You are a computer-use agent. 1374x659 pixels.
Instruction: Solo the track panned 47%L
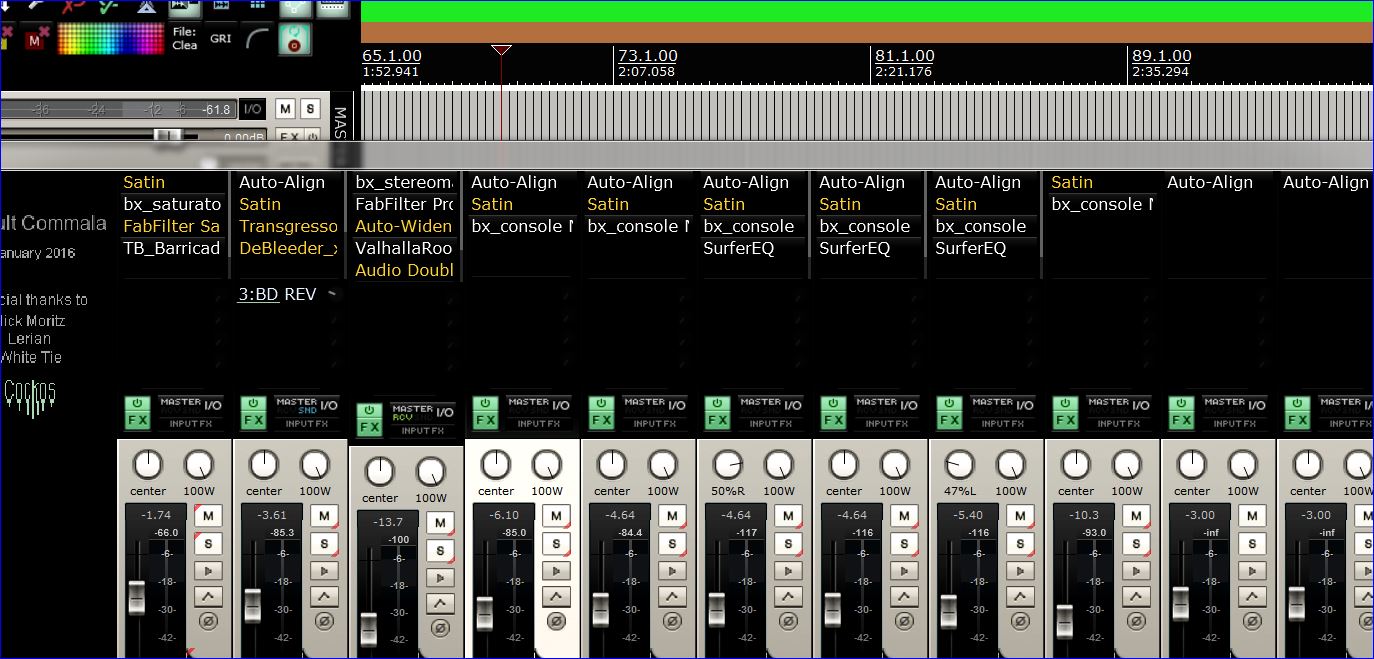click(1020, 544)
